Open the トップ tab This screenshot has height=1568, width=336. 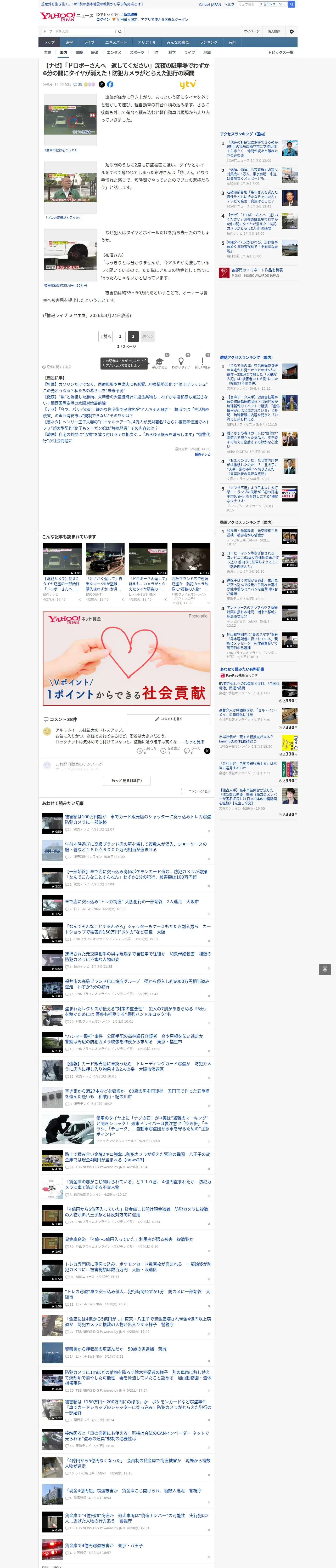click(x=49, y=43)
